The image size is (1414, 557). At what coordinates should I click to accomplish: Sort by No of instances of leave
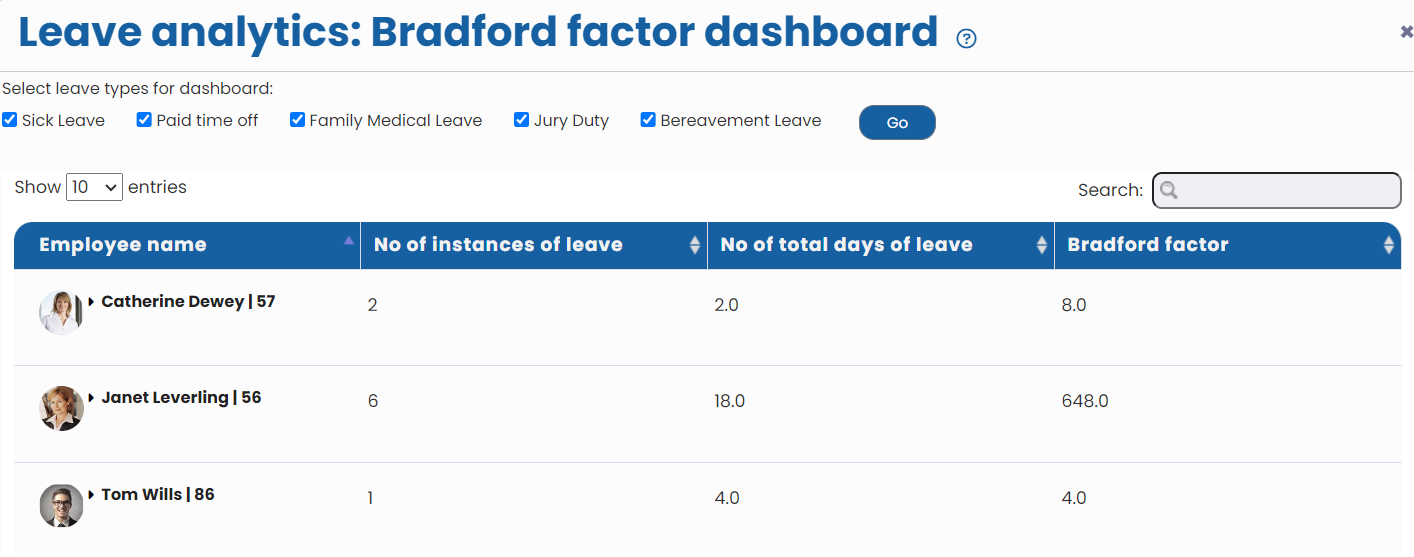point(695,245)
